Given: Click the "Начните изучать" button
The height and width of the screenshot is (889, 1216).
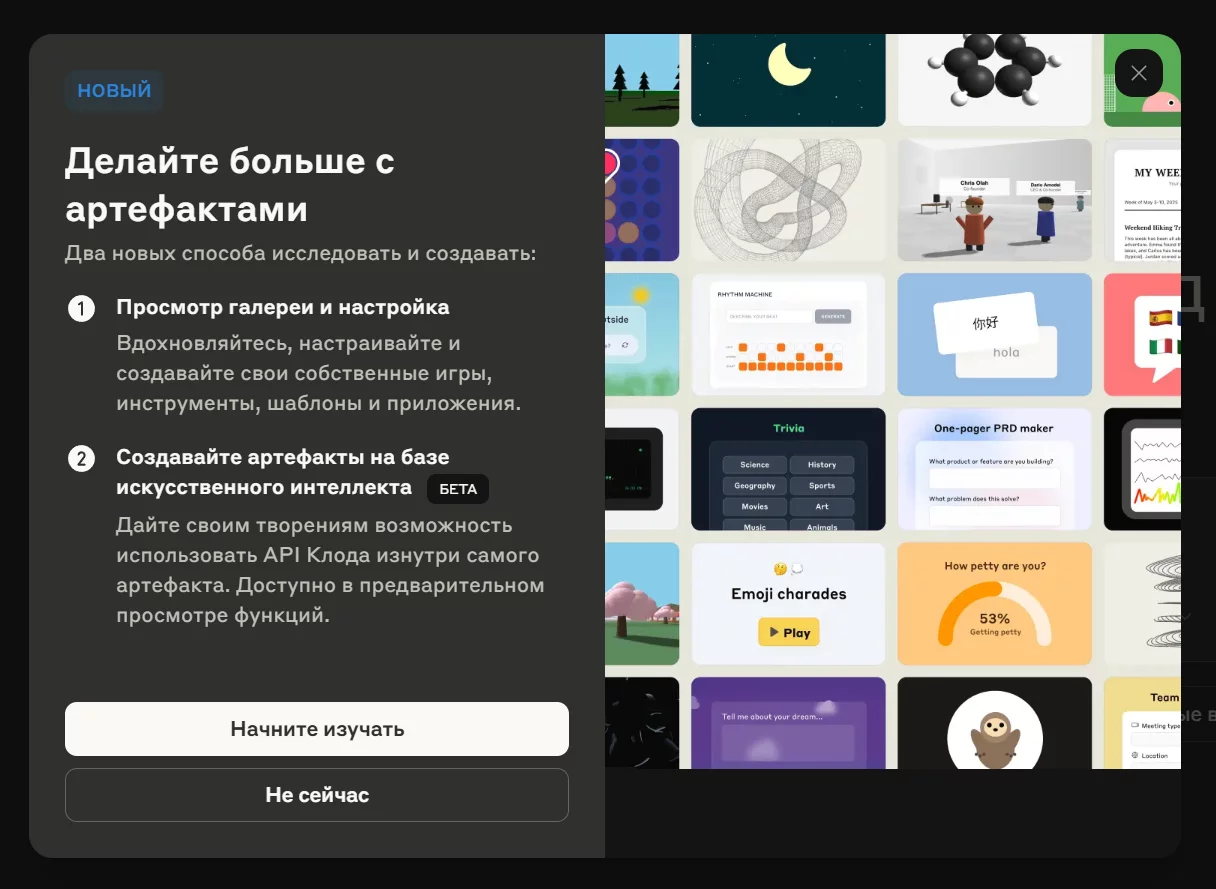Looking at the screenshot, I should point(316,729).
